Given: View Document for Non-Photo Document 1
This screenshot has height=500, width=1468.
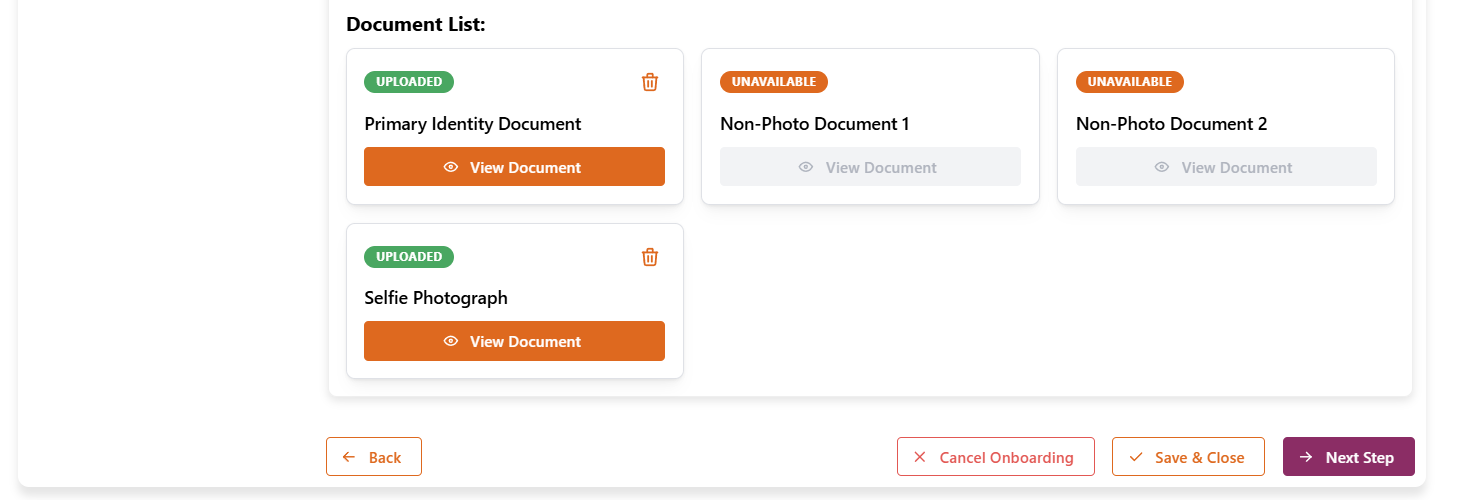Looking at the screenshot, I should [870, 167].
